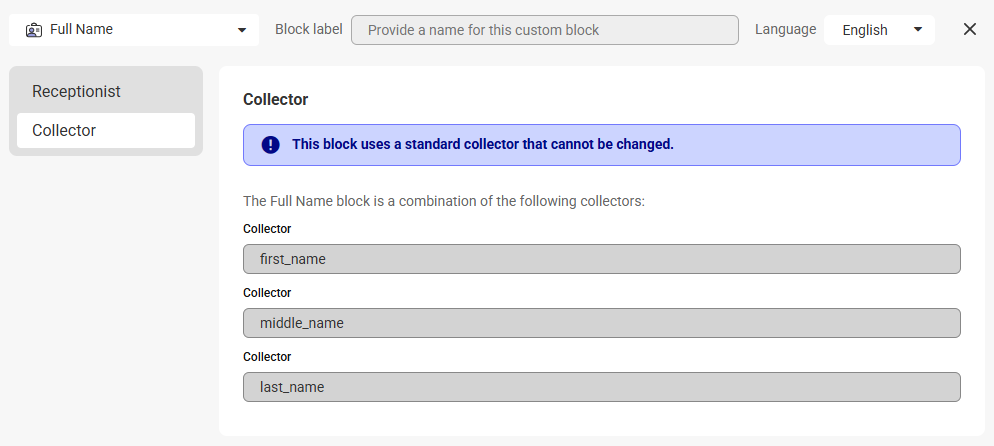
Task: Click the Collector section heading
Action: 276,99
